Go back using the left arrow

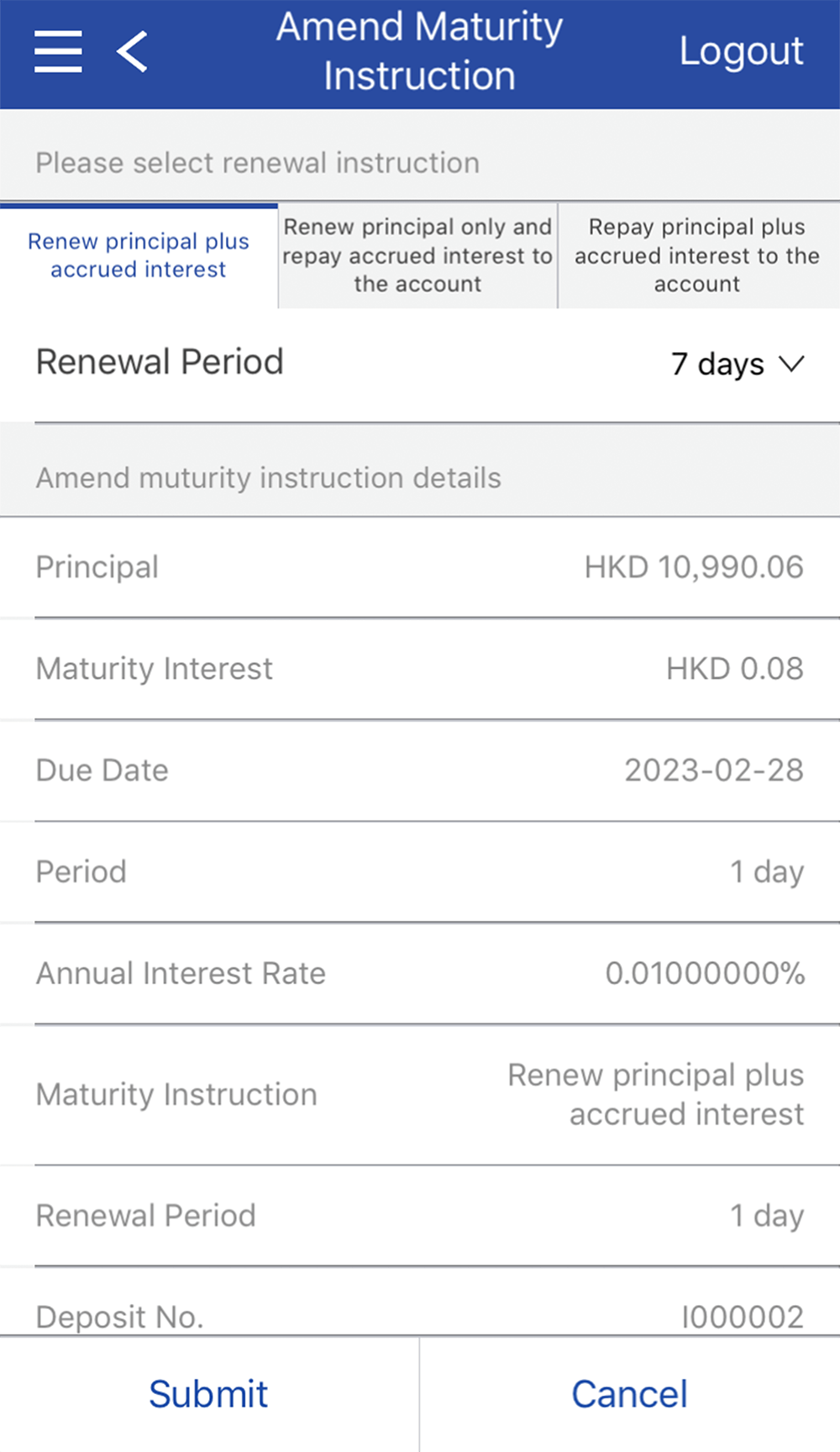(x=133, y=51)
